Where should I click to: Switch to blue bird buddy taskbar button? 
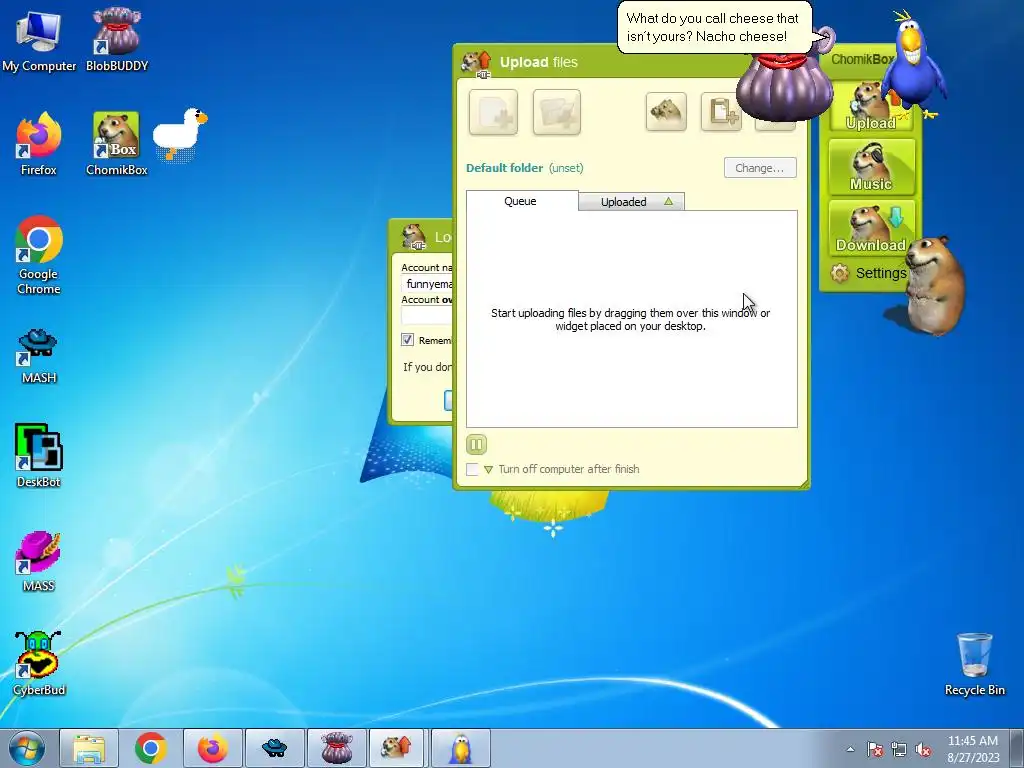point(461,748)
